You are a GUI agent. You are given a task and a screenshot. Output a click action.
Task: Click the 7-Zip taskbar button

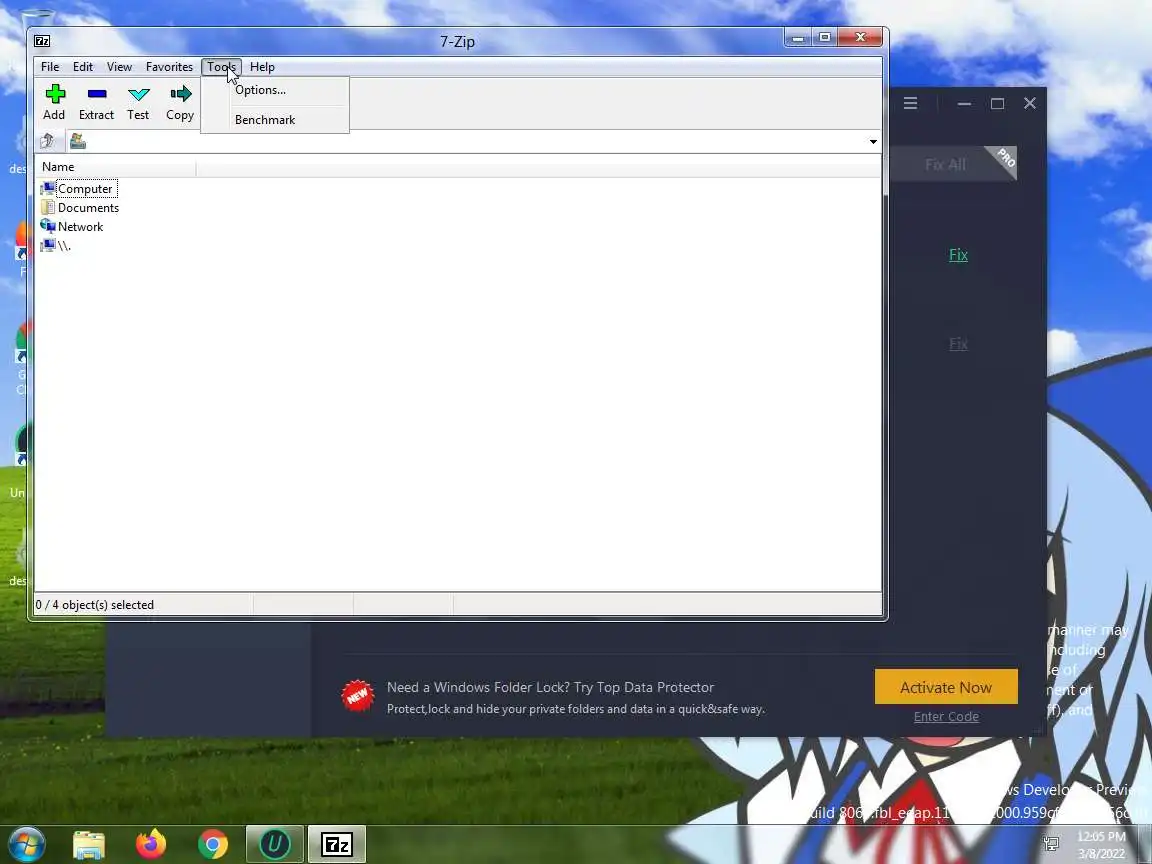(x=336, y=844)
